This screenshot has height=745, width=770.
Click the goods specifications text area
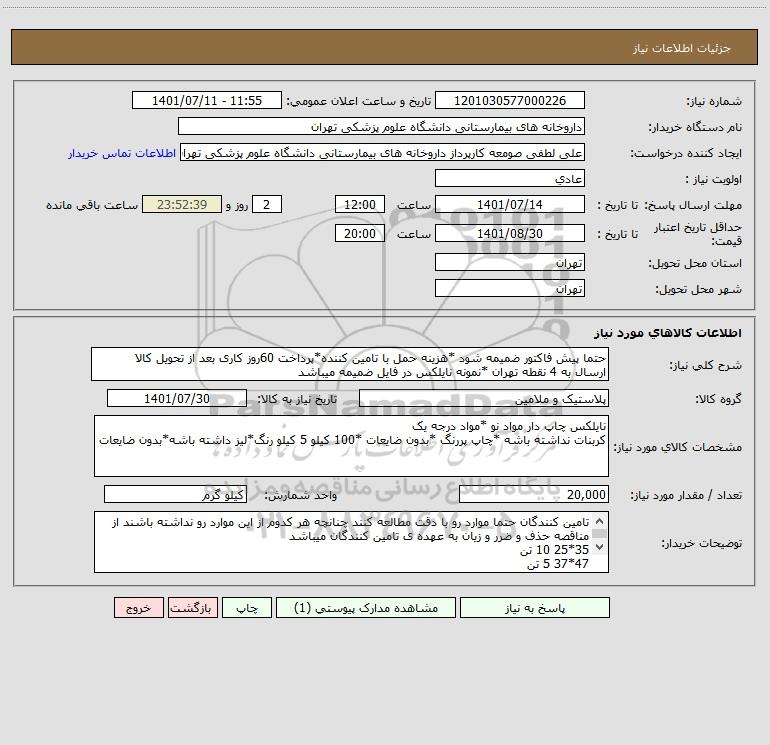(x=351, y=446)
